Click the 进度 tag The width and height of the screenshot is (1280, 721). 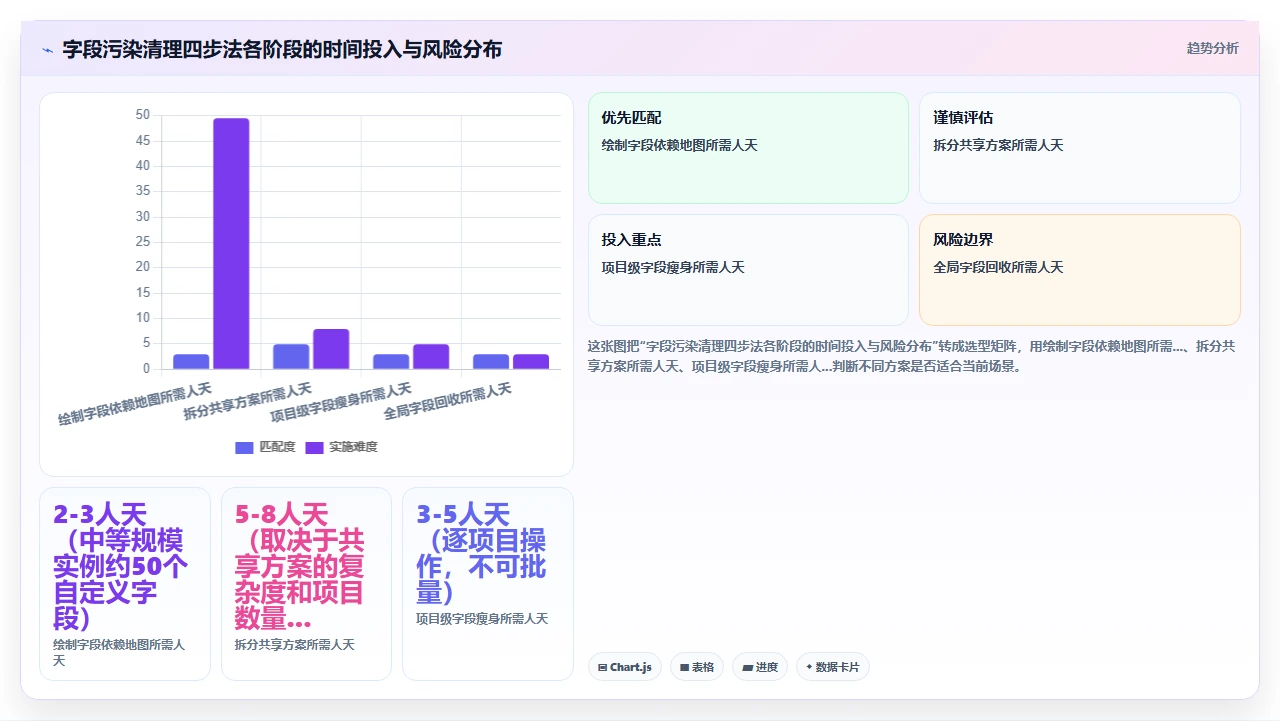point(760,667)
